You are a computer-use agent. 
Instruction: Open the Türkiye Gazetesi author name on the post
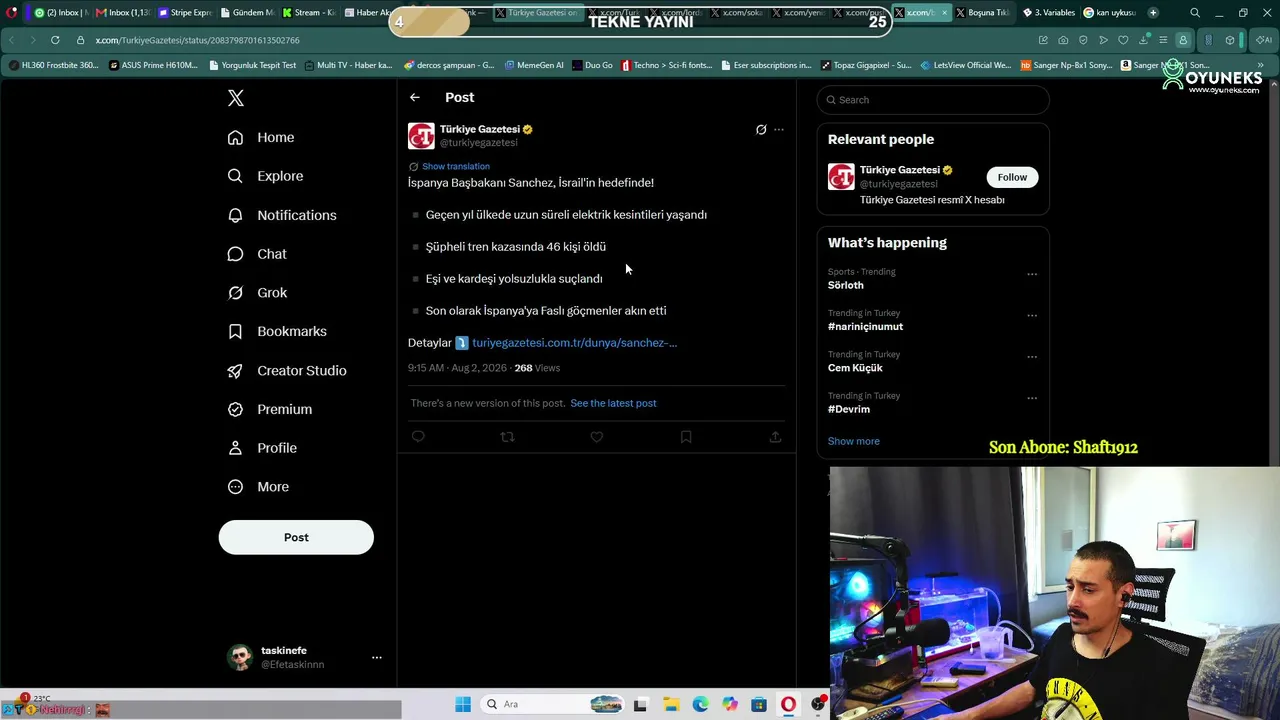click(x=480, y=129)
